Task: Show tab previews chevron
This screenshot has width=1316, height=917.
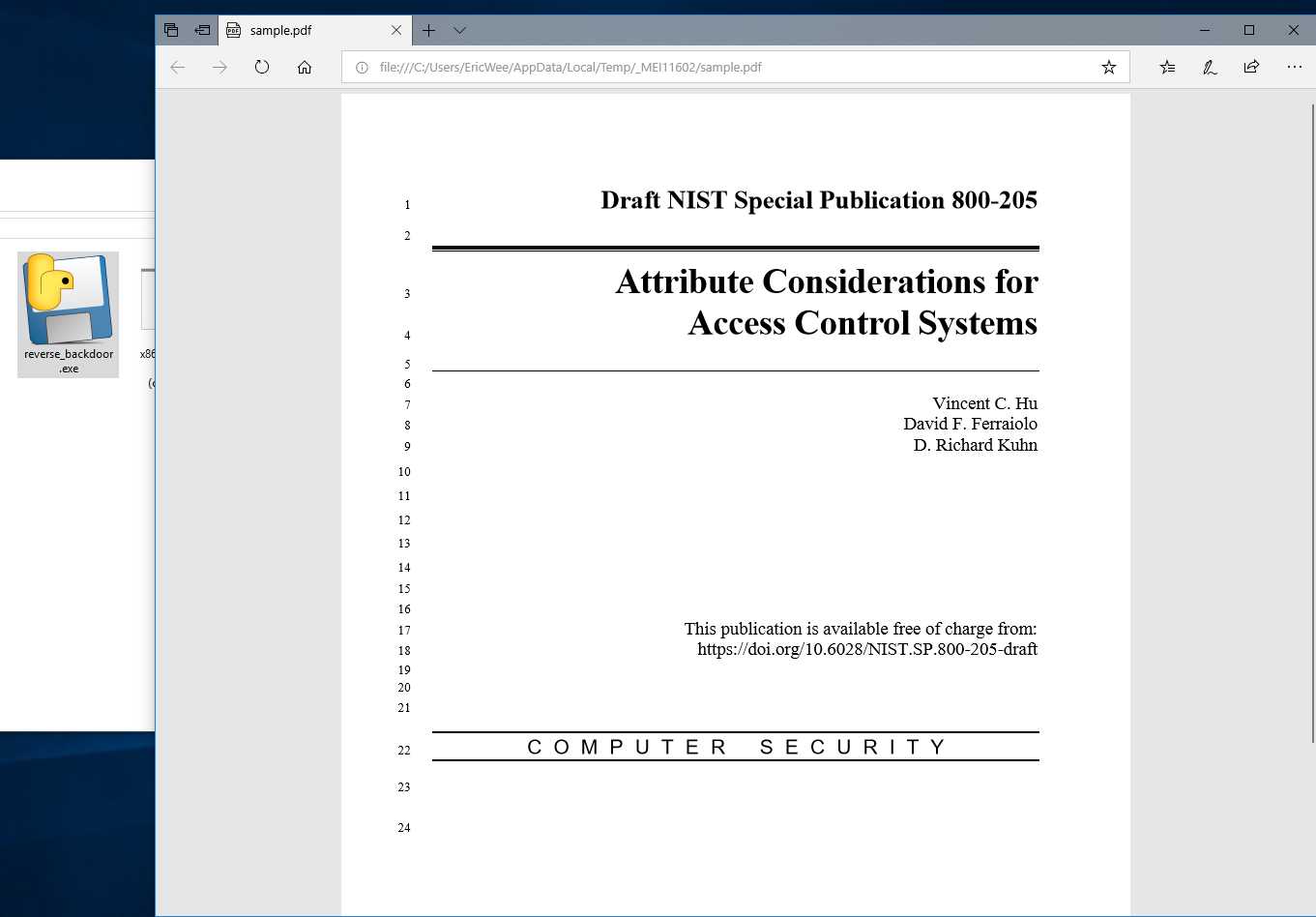Action: click(459, 30)
